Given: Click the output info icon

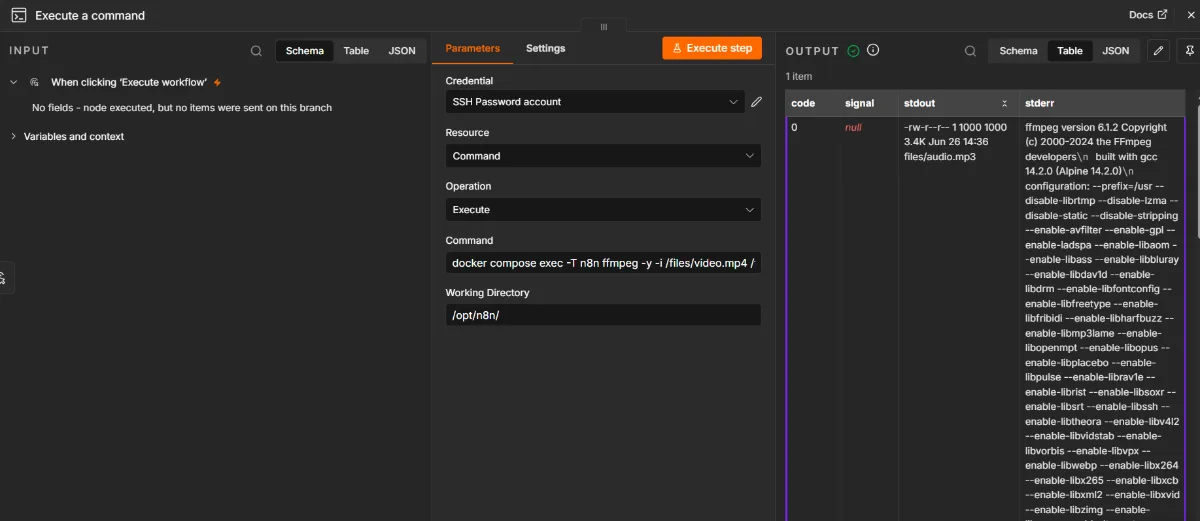Looking at the screenshot, I should [x=873, y=51].
